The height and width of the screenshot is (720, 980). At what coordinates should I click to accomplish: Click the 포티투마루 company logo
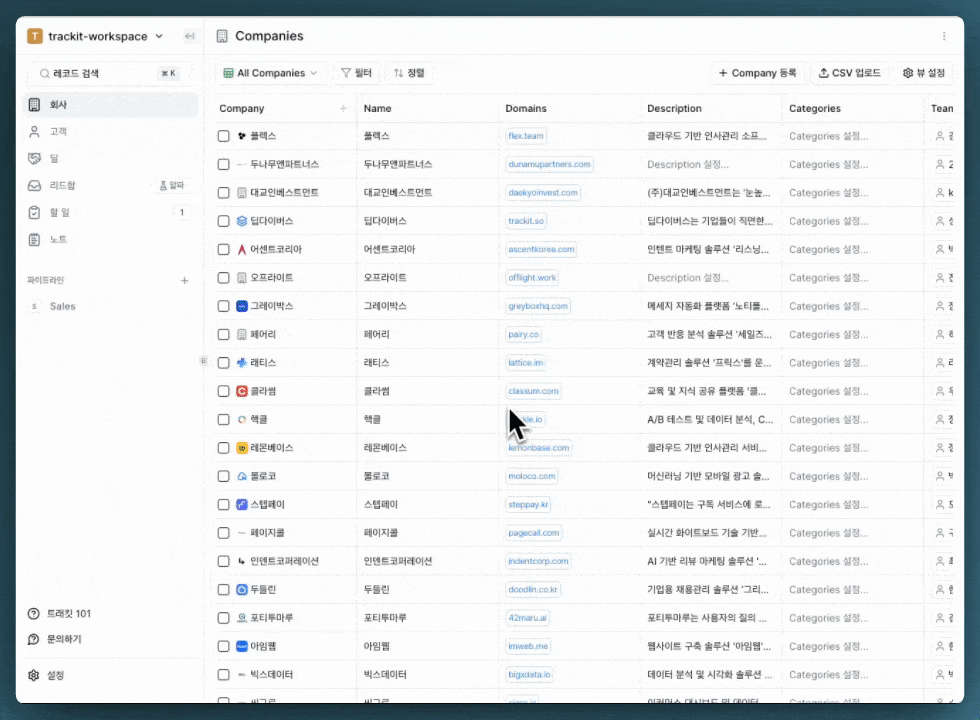click(x=242, y=618)
